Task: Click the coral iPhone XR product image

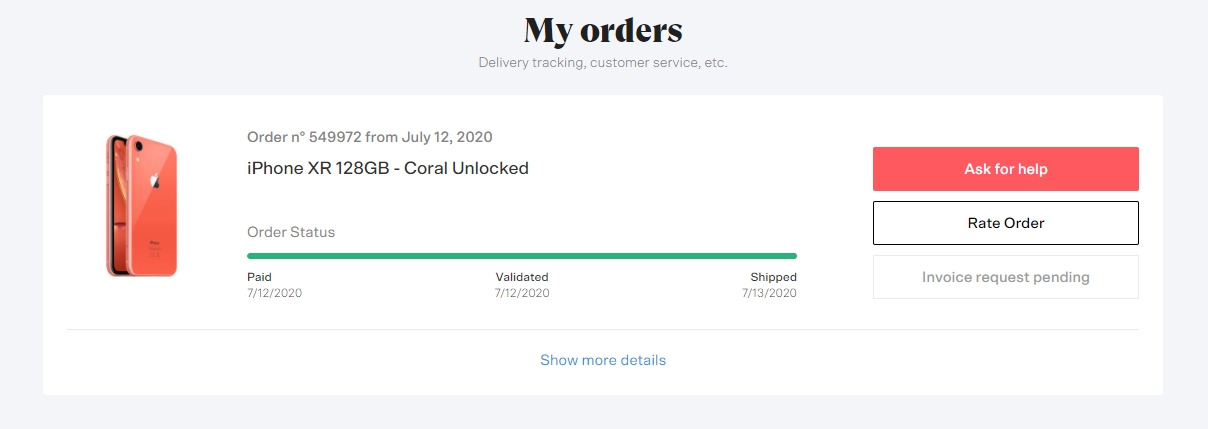Action: coord(142,206)
